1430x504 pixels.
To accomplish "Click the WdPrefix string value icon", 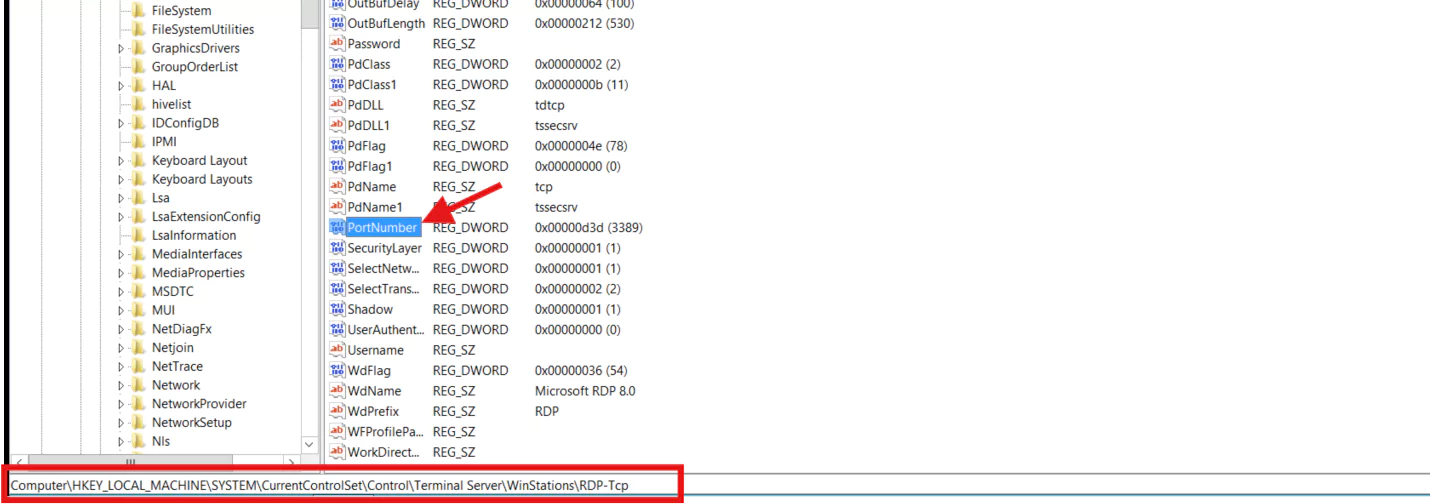I will click(337, 411).
